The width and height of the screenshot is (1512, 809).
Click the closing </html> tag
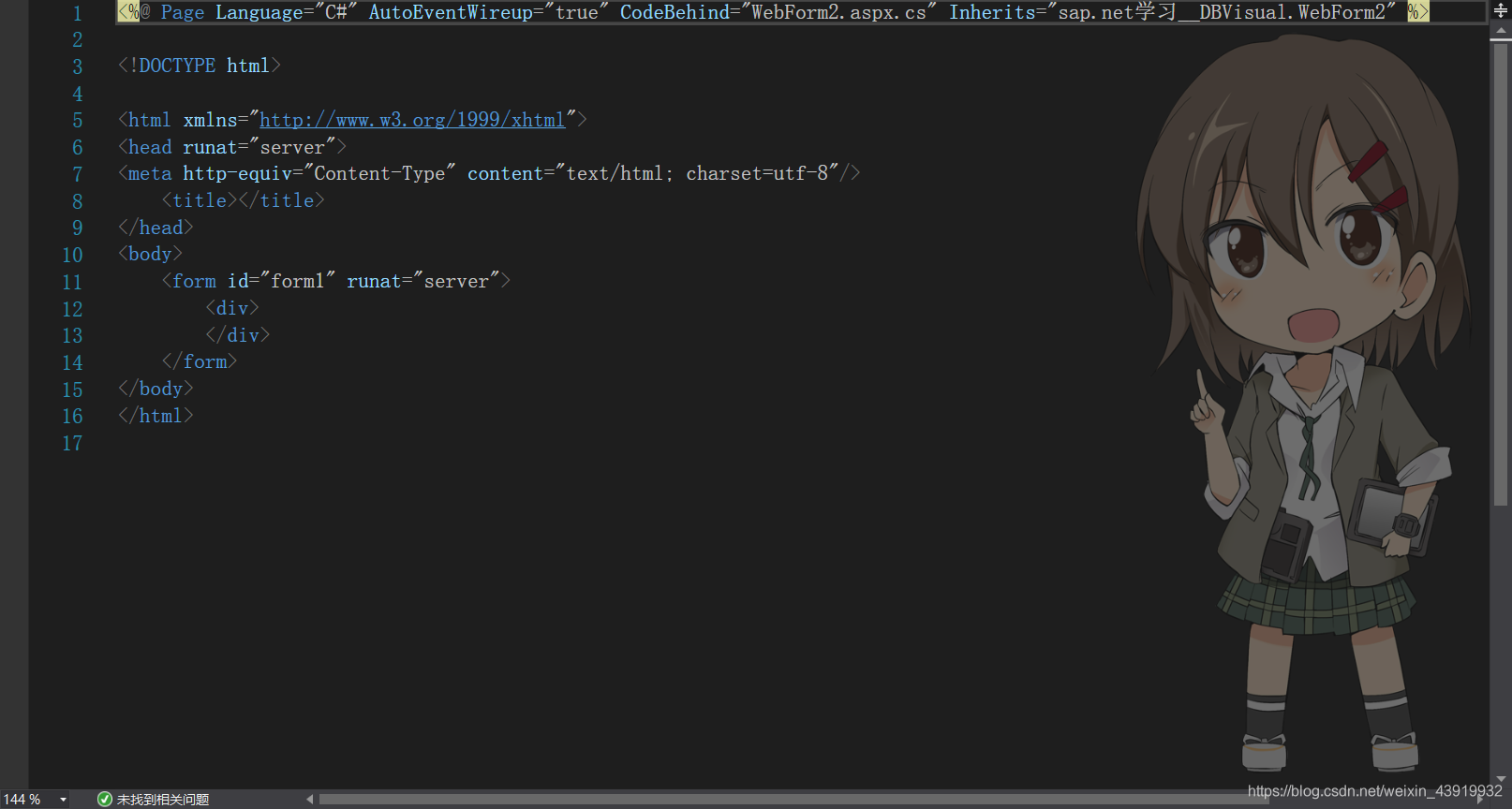156,416
